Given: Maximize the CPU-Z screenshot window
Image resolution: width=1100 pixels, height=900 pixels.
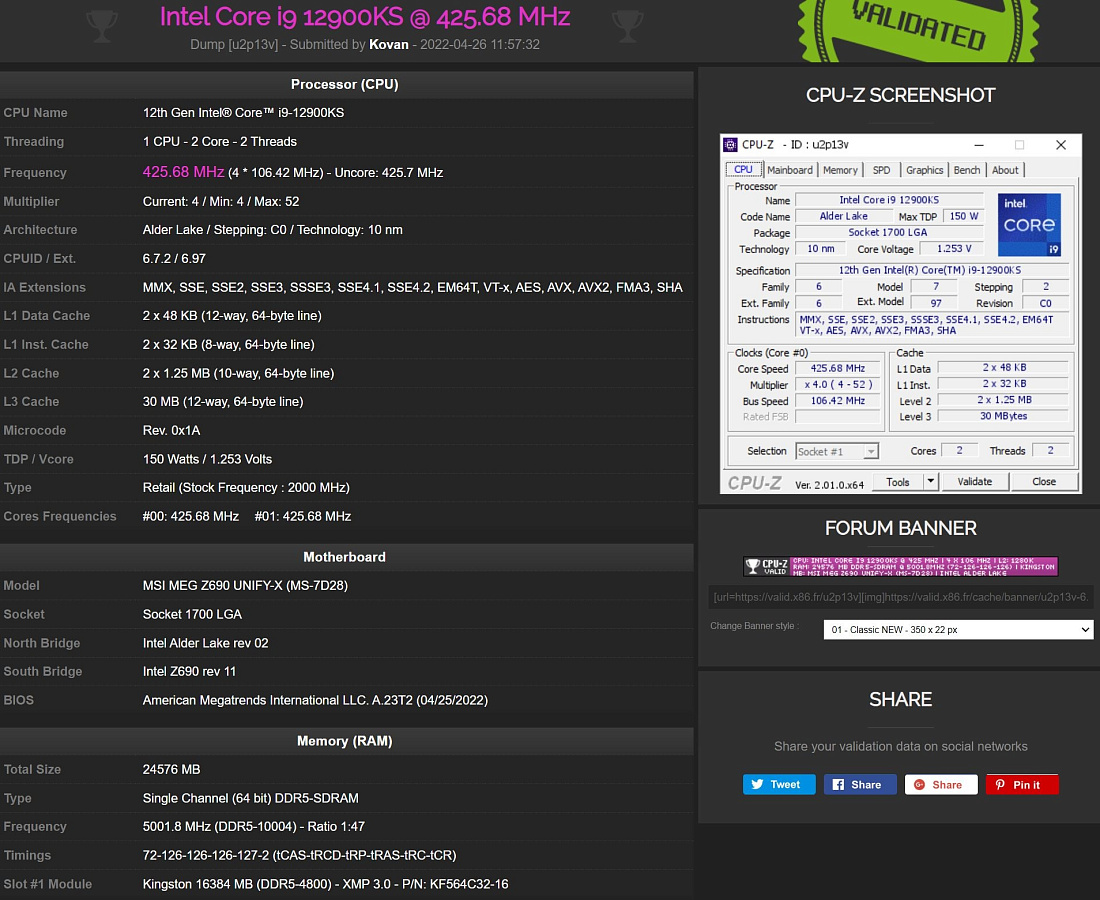Looking at the screenshot, I should click(1019, 145).
